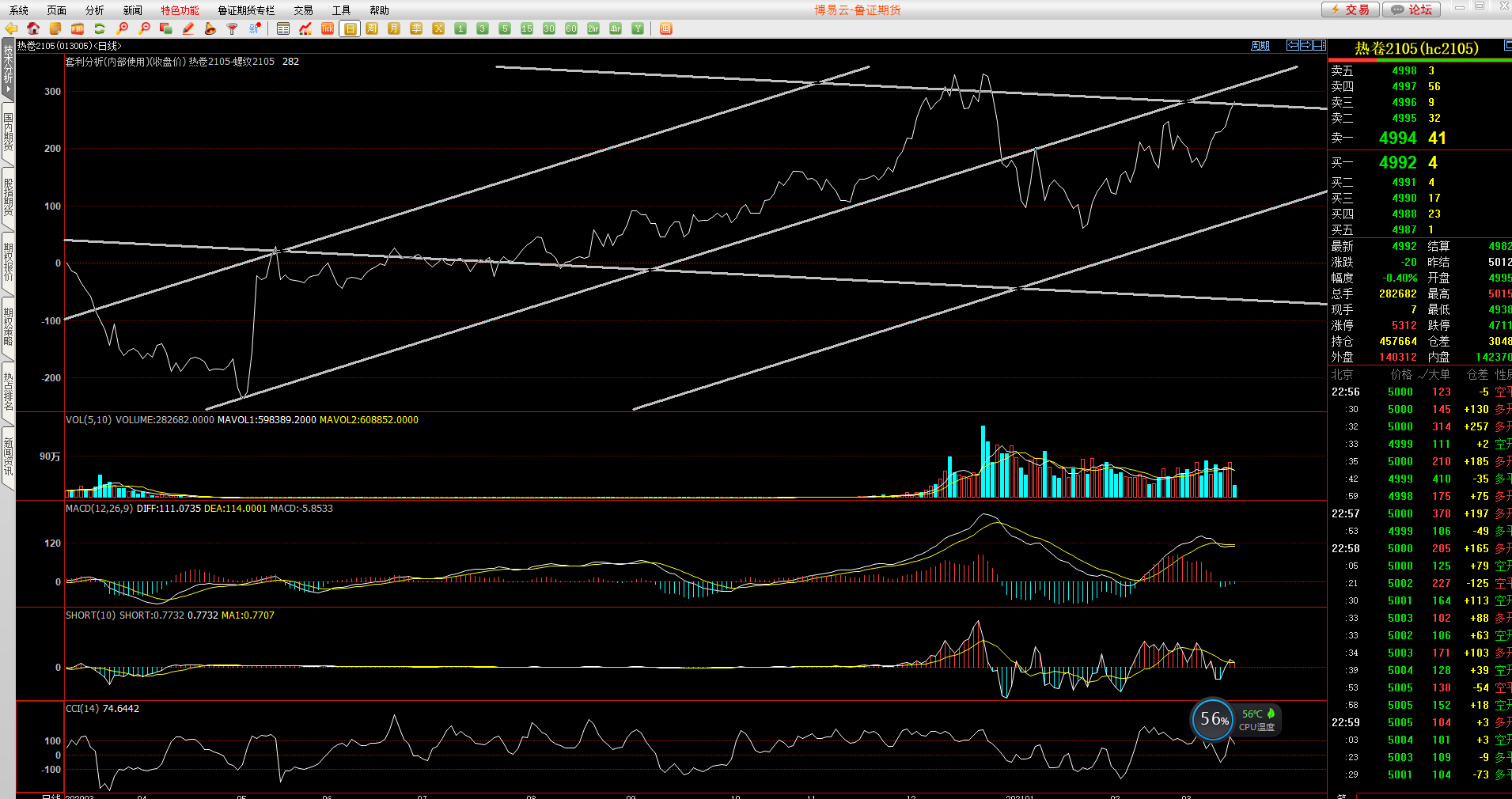Click the 交易 trade button

[1351, 9]
